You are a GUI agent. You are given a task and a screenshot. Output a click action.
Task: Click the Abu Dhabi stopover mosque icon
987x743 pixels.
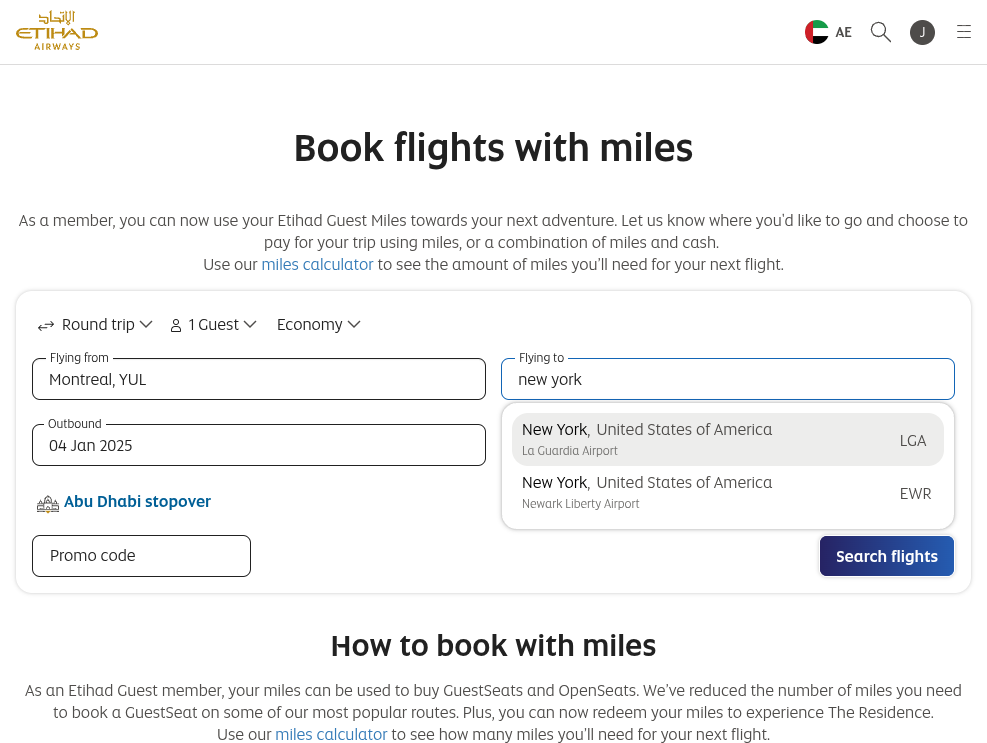click(48, 504)
